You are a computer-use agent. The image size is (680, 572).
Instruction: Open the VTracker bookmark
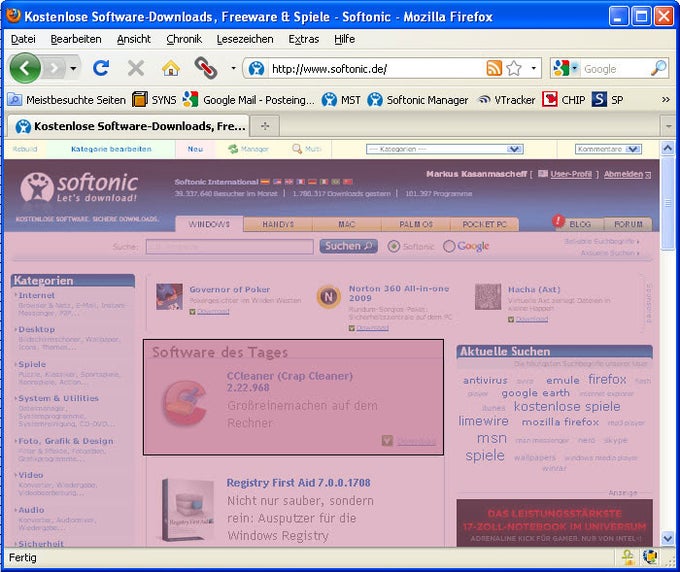point(506,100)
